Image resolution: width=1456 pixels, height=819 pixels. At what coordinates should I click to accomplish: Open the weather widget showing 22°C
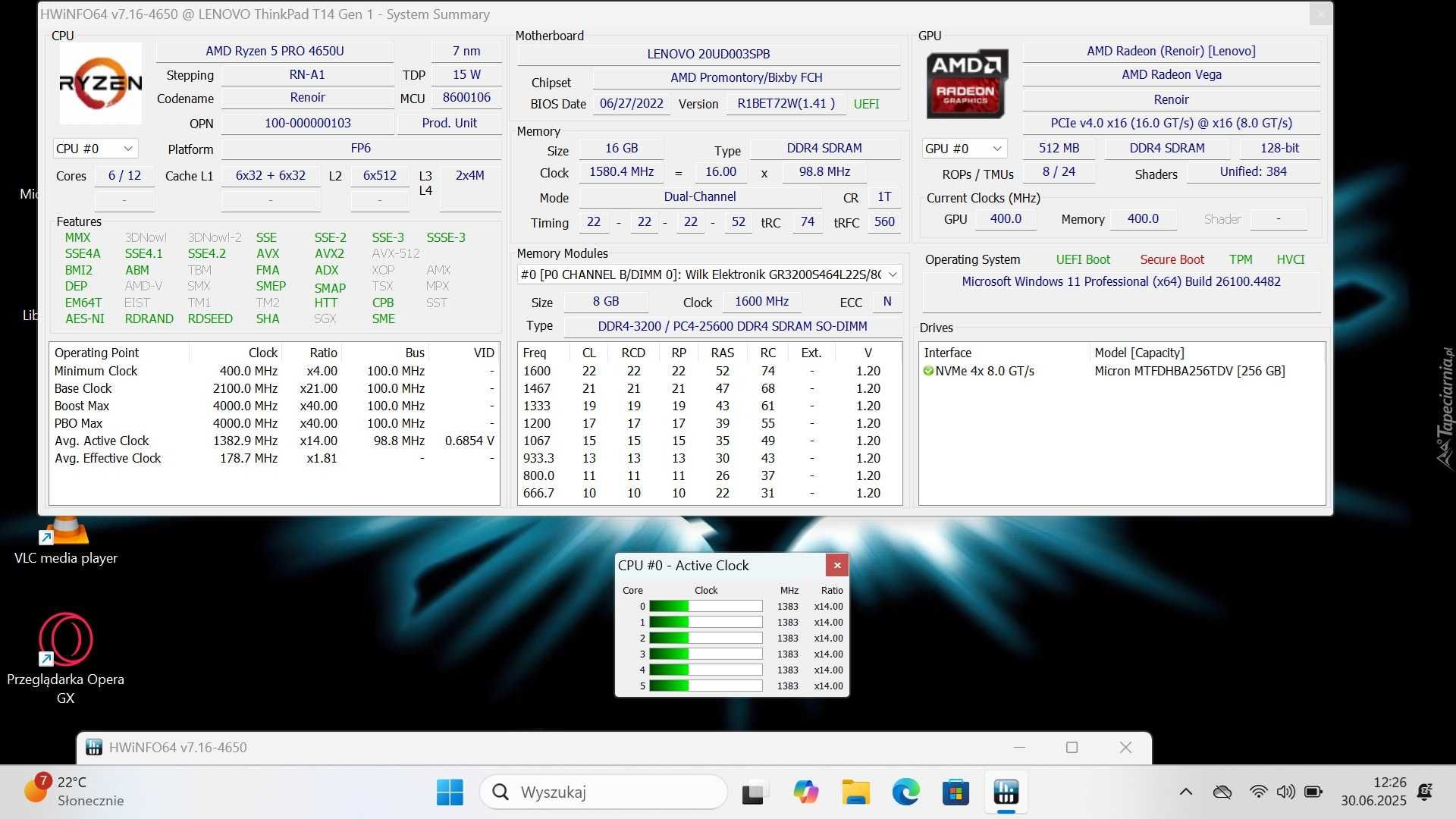tap(74, 791)
